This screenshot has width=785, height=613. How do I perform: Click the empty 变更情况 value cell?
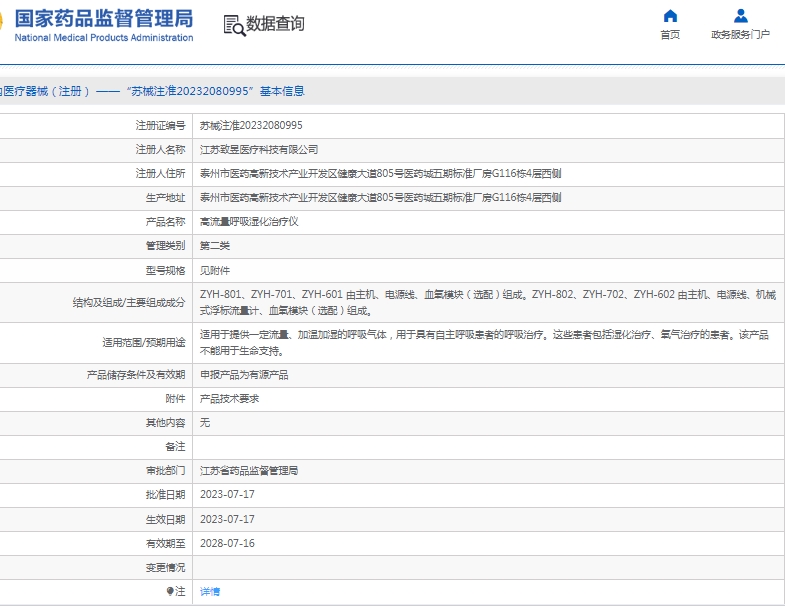pyautogui.click(x=489, y=567)
